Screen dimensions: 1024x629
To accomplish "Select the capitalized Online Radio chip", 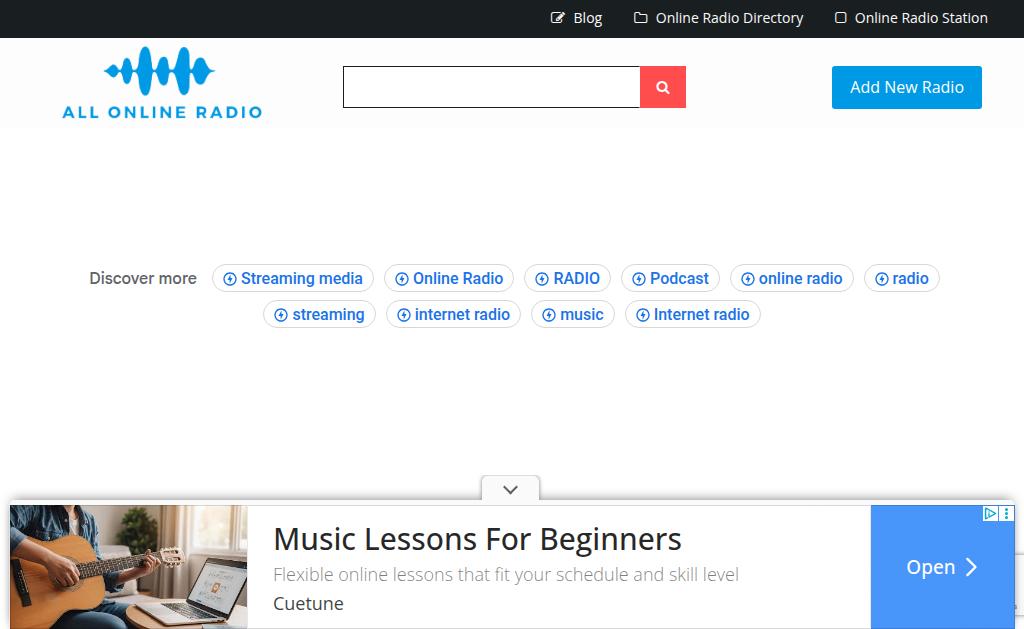I will click(x=449, y=278).
